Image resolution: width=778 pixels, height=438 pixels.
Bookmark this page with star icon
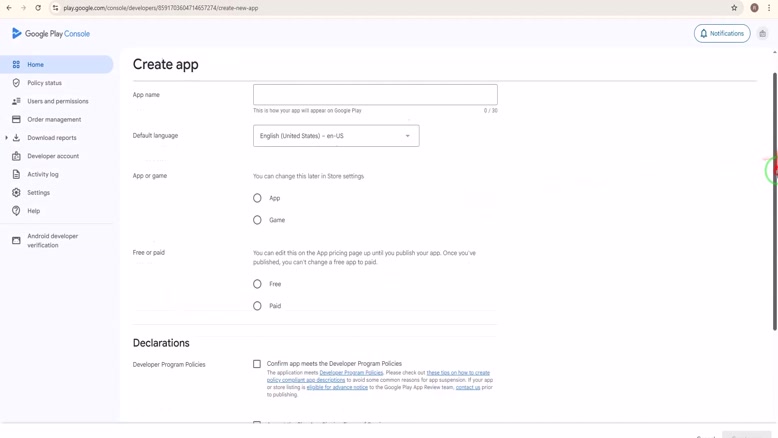pyautogui.click(x=734, y=8)
